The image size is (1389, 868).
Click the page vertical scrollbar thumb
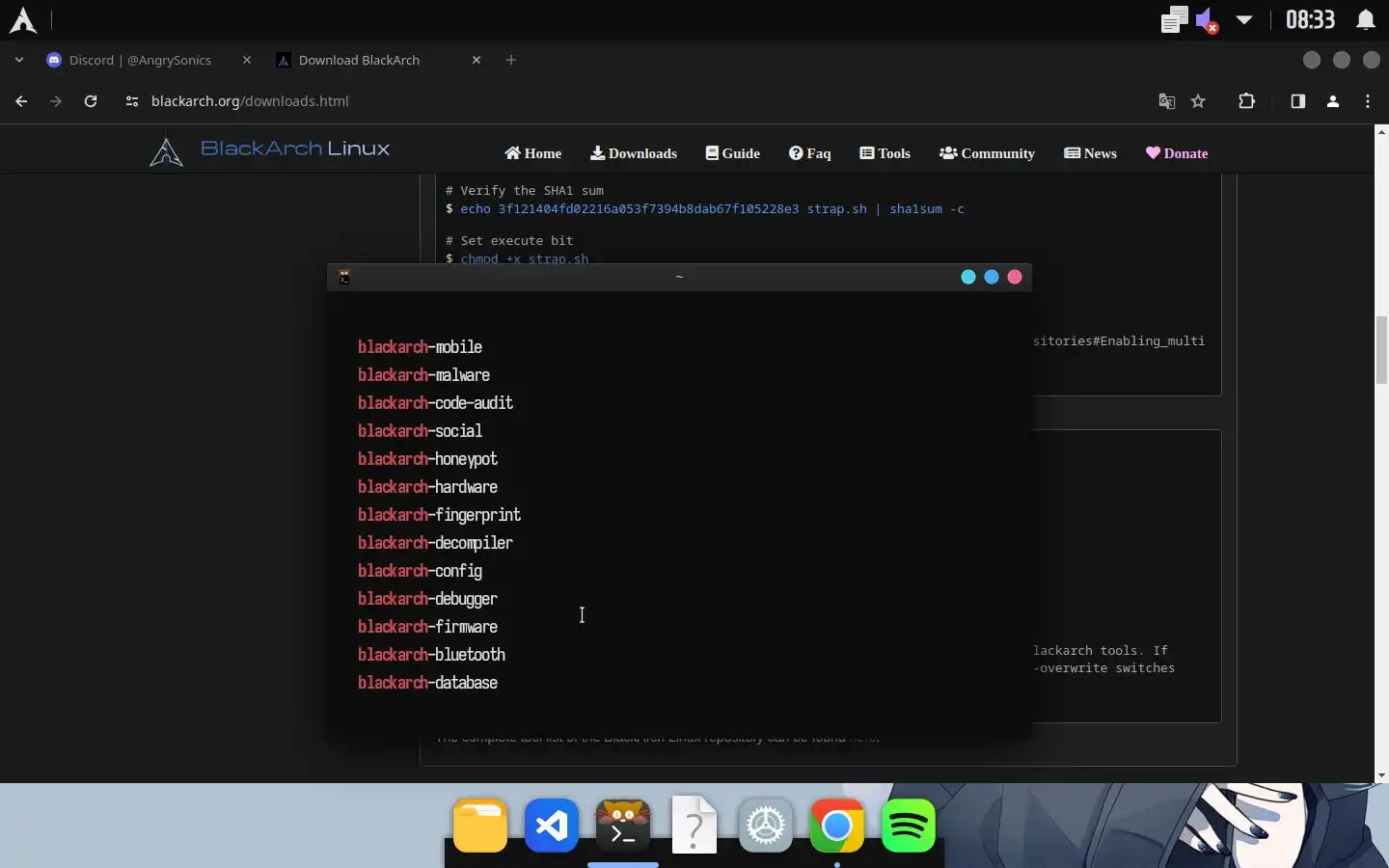coord(1381,348)
